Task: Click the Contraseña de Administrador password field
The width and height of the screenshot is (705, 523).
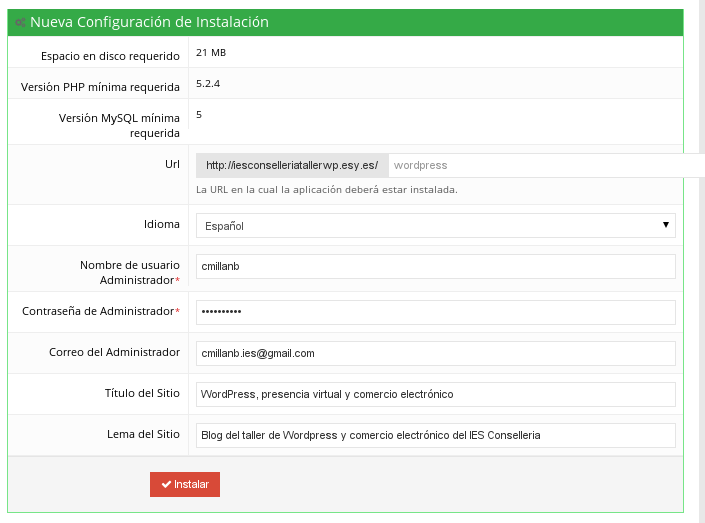Action: (436, 312)
